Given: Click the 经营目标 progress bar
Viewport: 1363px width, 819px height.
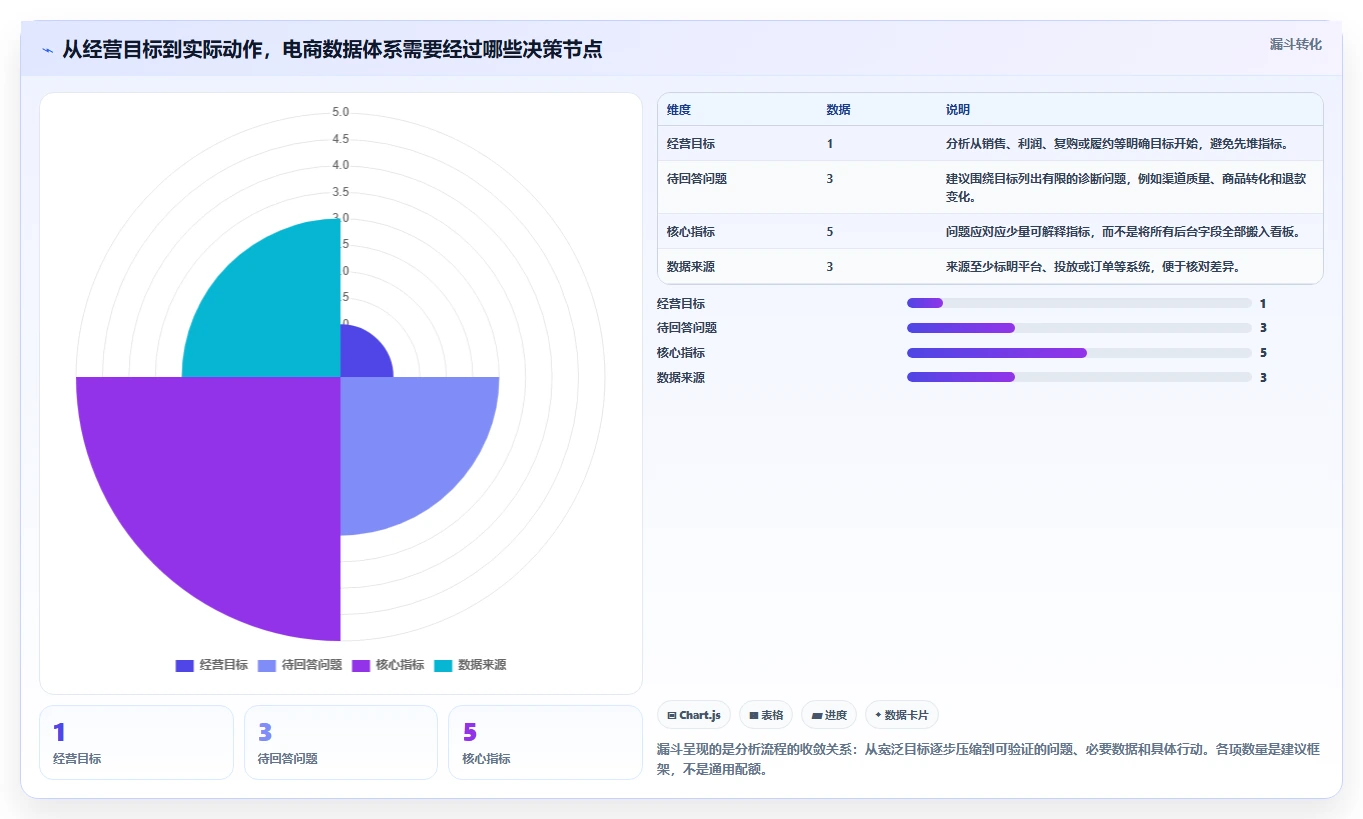Looking at the screenshot, I should point(1079,303).
